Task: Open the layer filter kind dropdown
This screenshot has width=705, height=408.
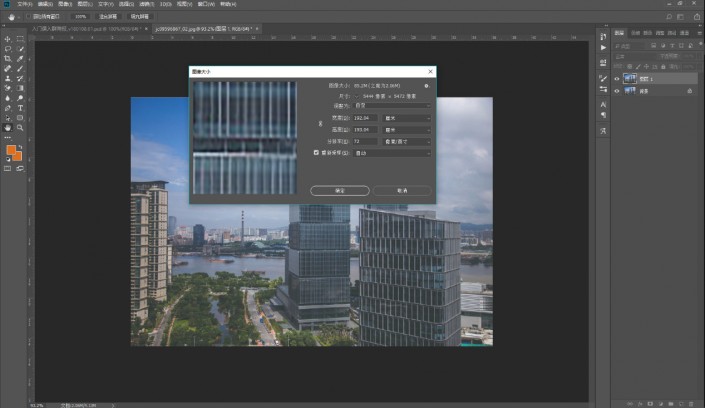Action: pos(630,46)
